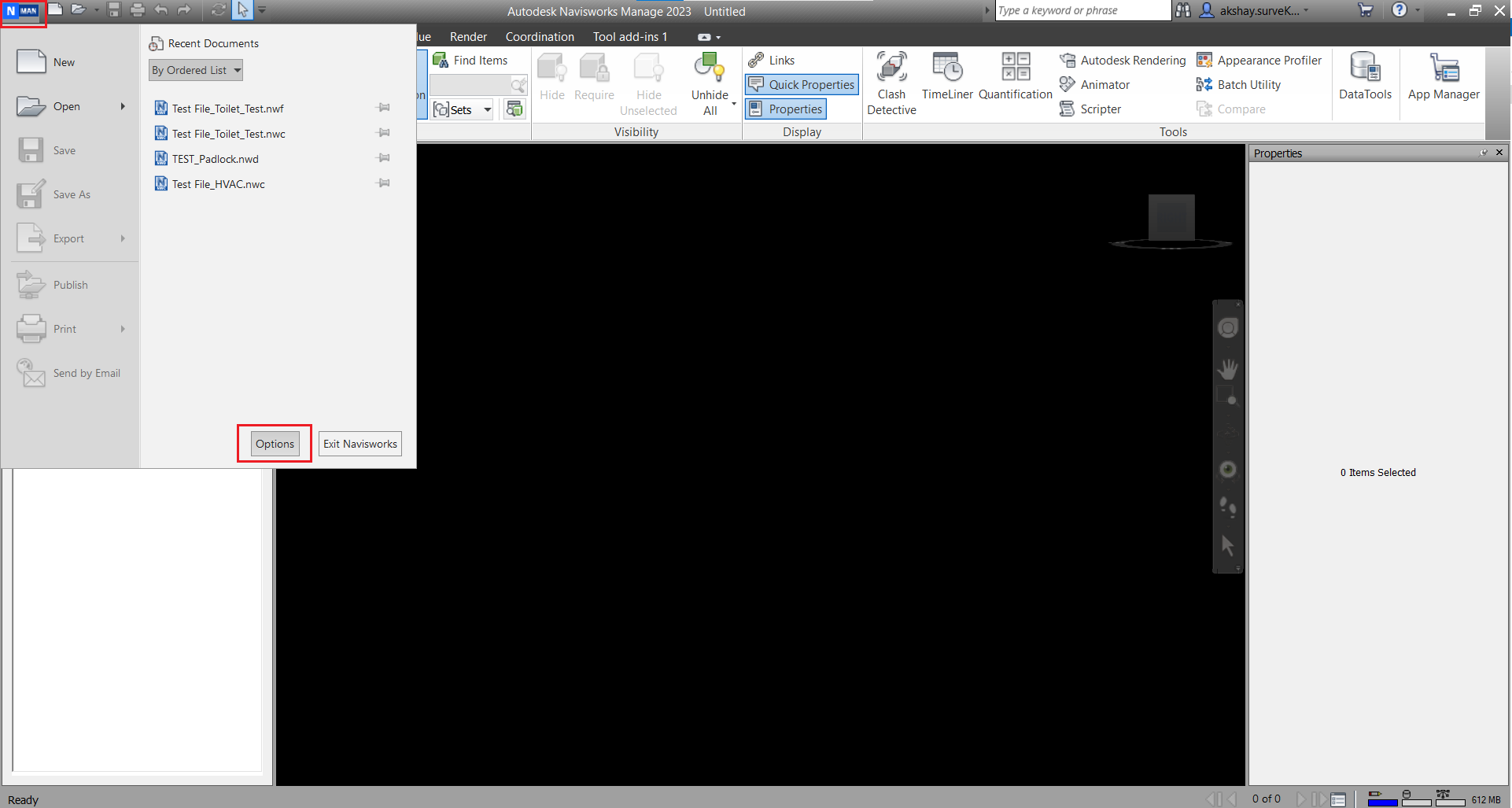Viewport: 1512px width, 808px height.
Task: Open the Export submenu
Action: click(x=70, y=238)
